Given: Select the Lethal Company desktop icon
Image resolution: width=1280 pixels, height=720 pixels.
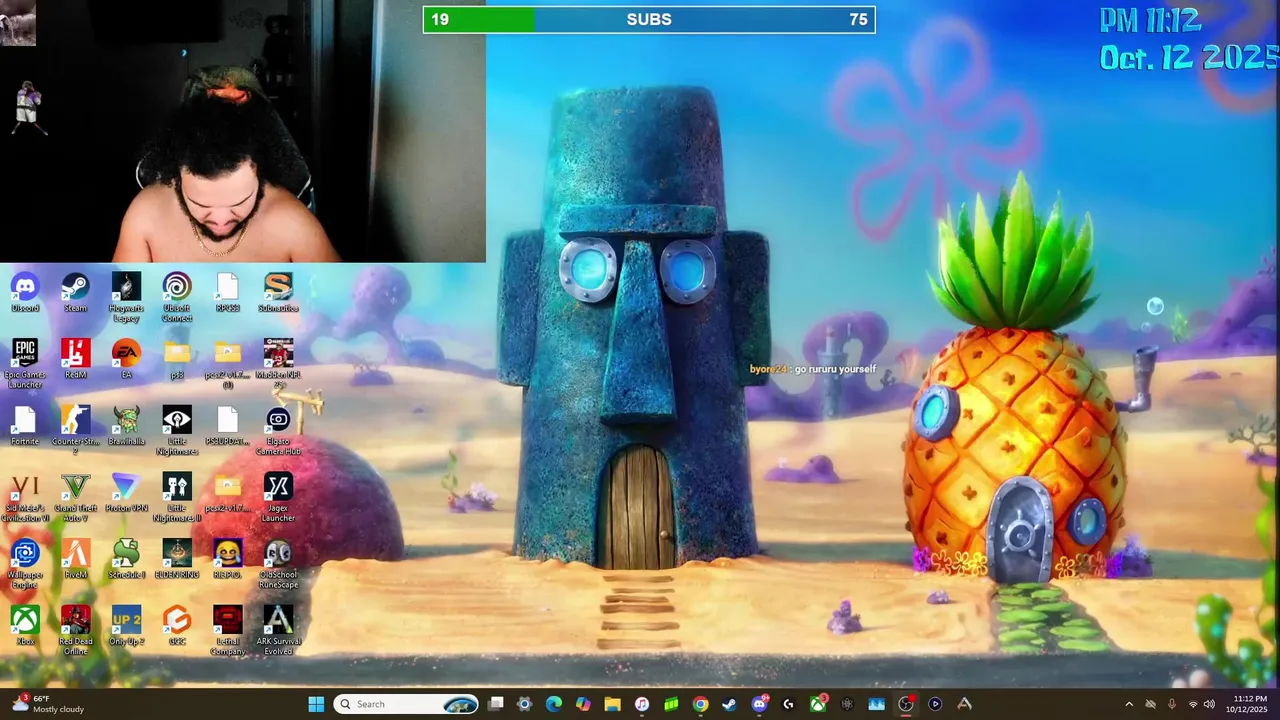Looking at the screenshot, I should tap(227, 630).
